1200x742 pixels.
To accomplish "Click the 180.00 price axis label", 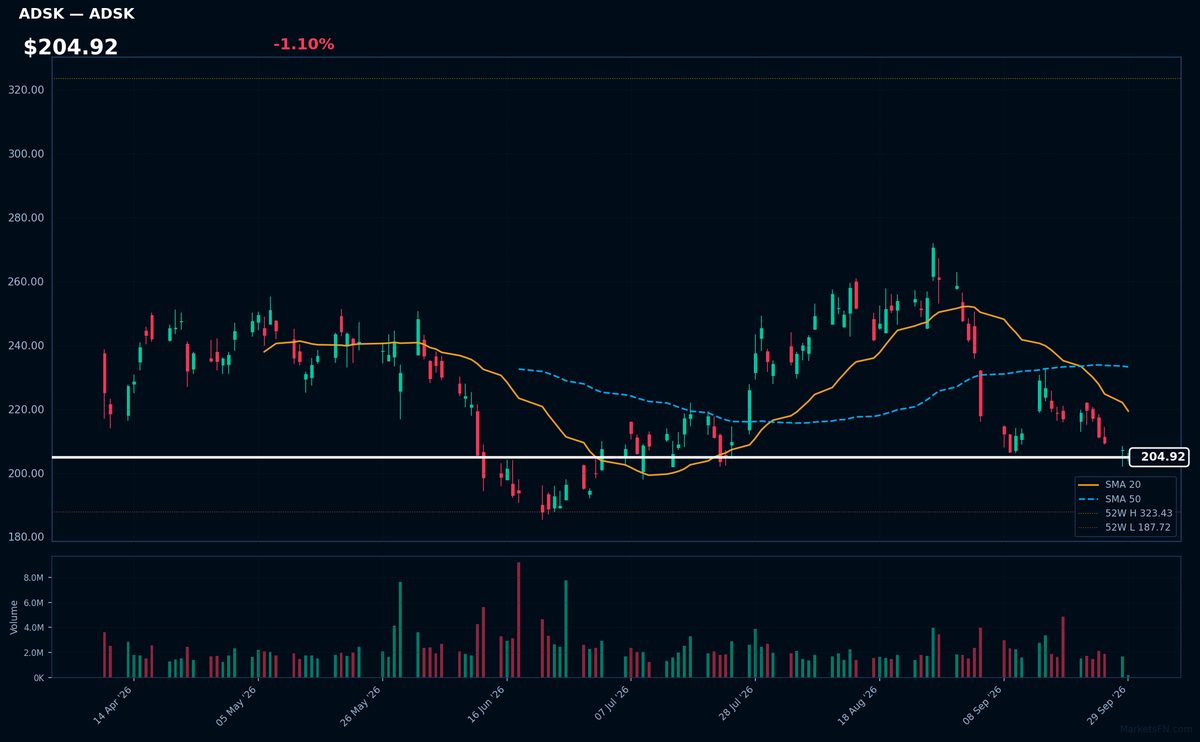I will click(x=26, y=537).
